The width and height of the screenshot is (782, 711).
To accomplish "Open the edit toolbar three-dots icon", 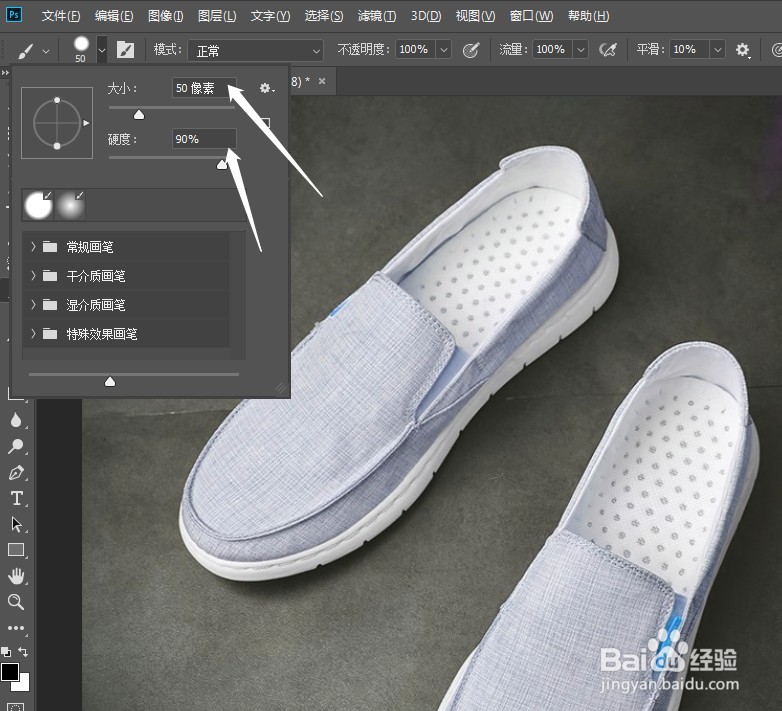I will pyautogui.click(x=16, y=628).
